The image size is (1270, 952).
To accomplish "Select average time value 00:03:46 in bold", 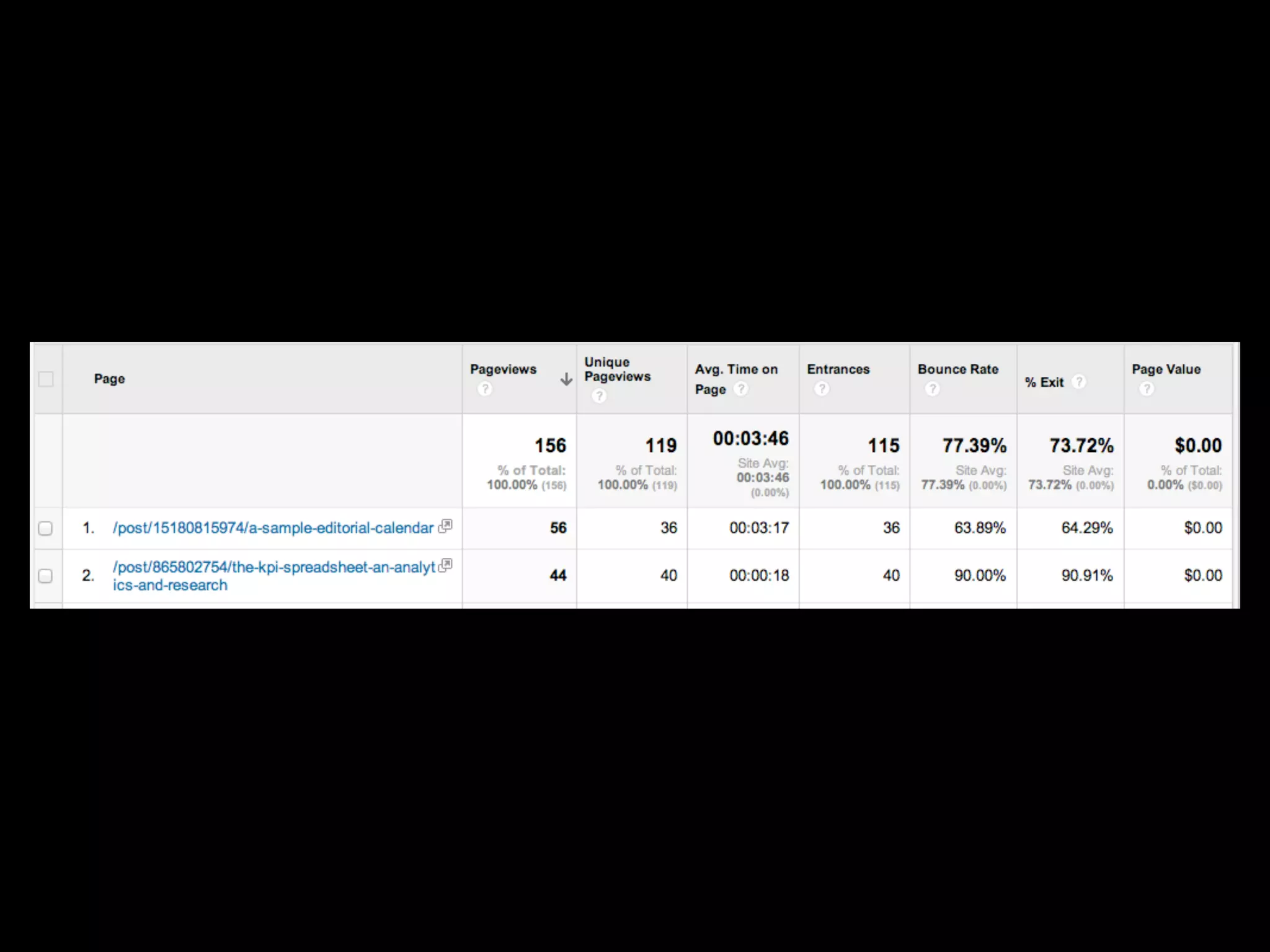I will click(x=750, y=439).
